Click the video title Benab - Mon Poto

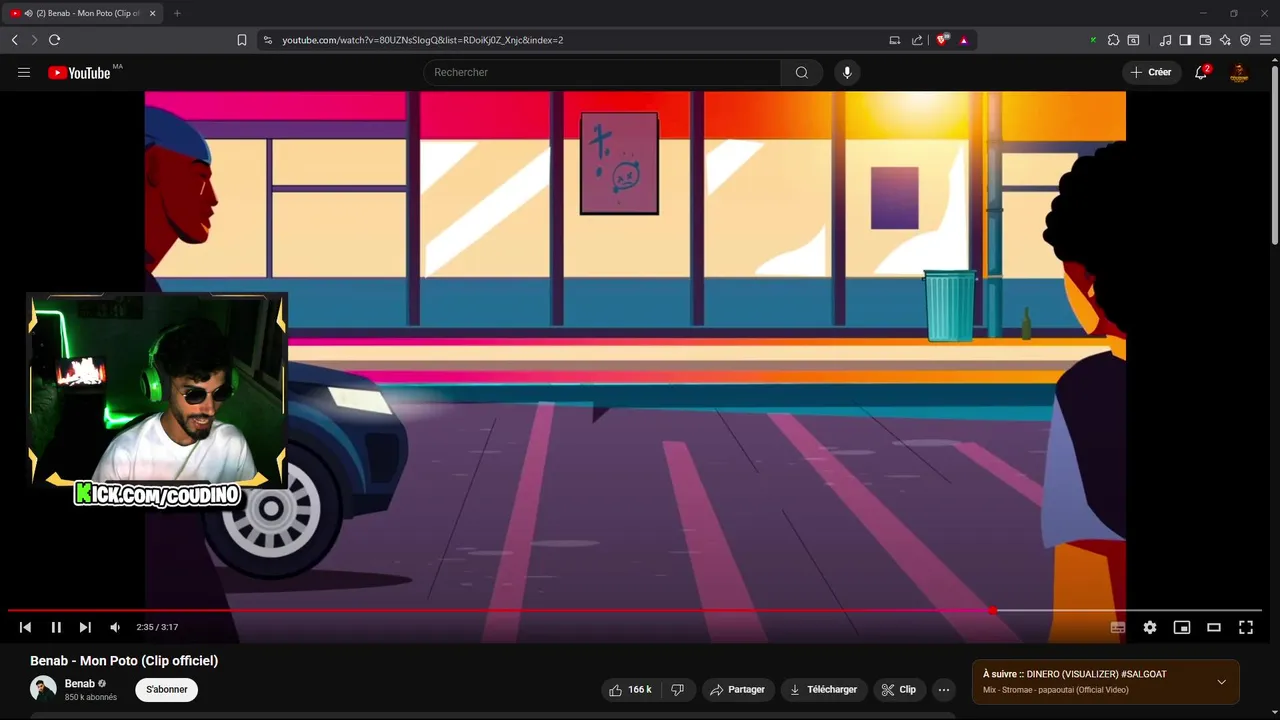[124, 661]
